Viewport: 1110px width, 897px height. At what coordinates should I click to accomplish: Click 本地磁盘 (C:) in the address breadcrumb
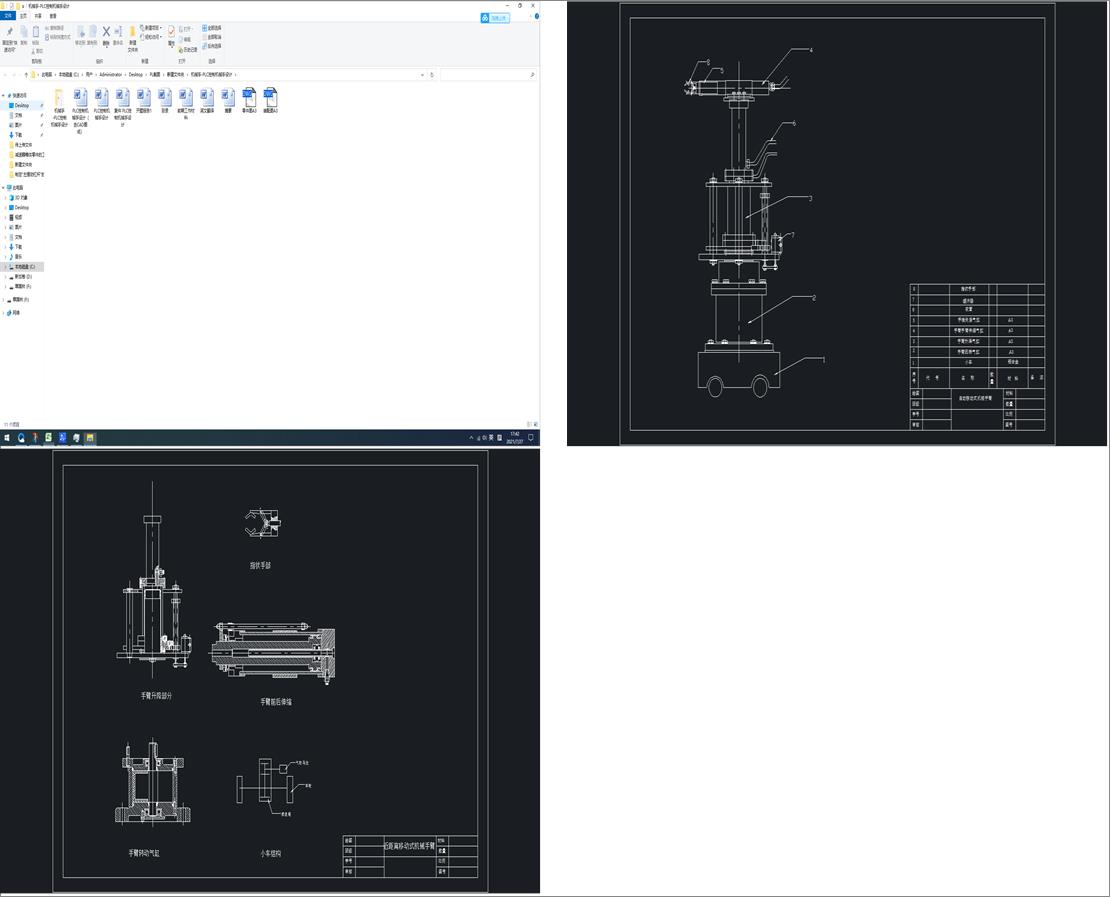(x=69, y=74)
